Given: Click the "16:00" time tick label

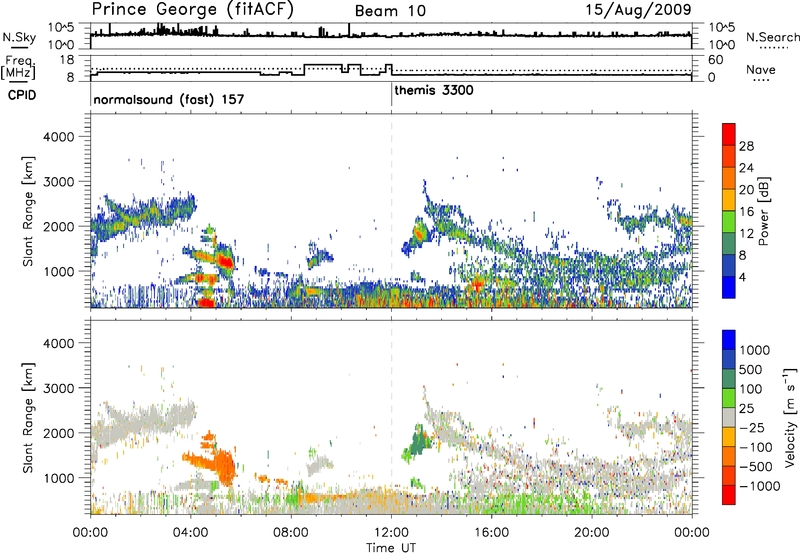Looking at the screenshot, I should [491, 533].
